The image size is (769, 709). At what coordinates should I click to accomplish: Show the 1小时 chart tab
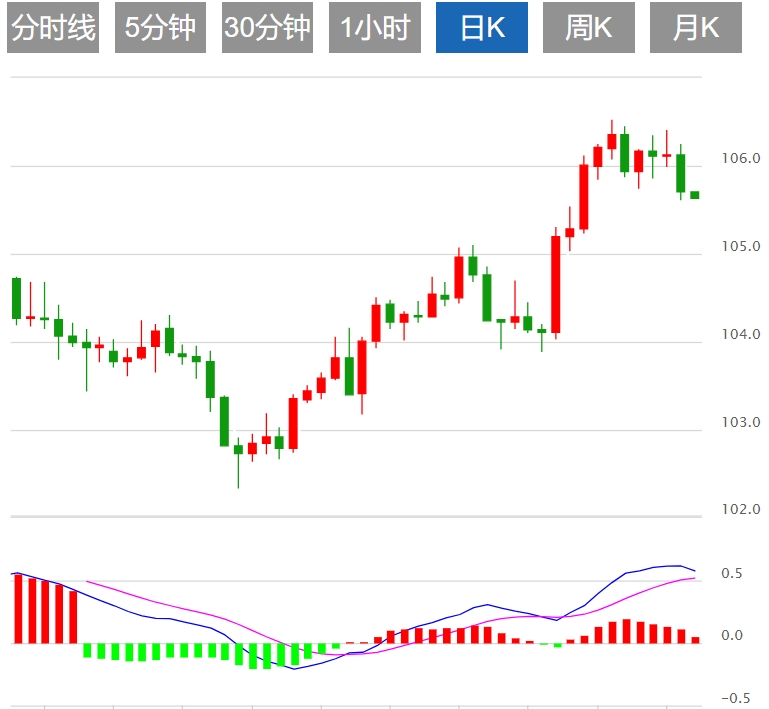pos(375,28)
